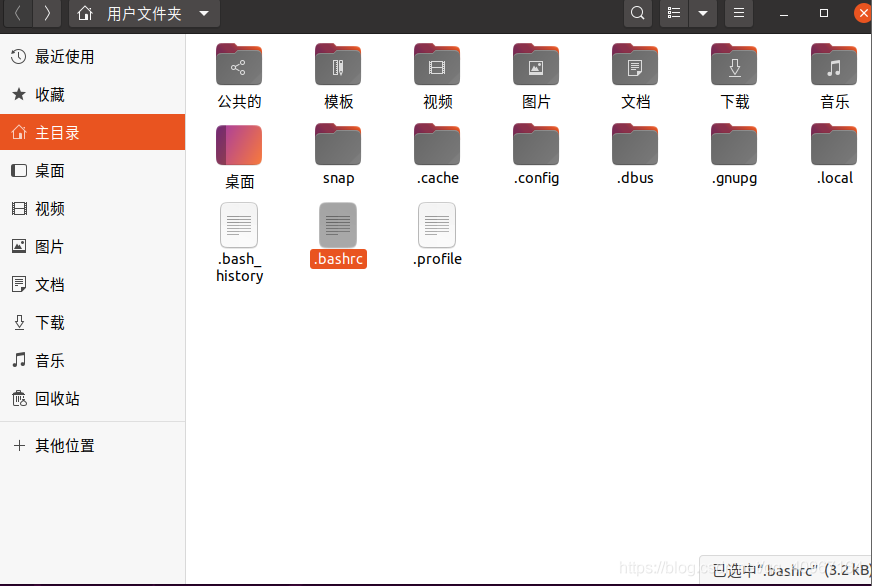
Task: Open the search magnifier button
Action: click(x=638, y=13)
